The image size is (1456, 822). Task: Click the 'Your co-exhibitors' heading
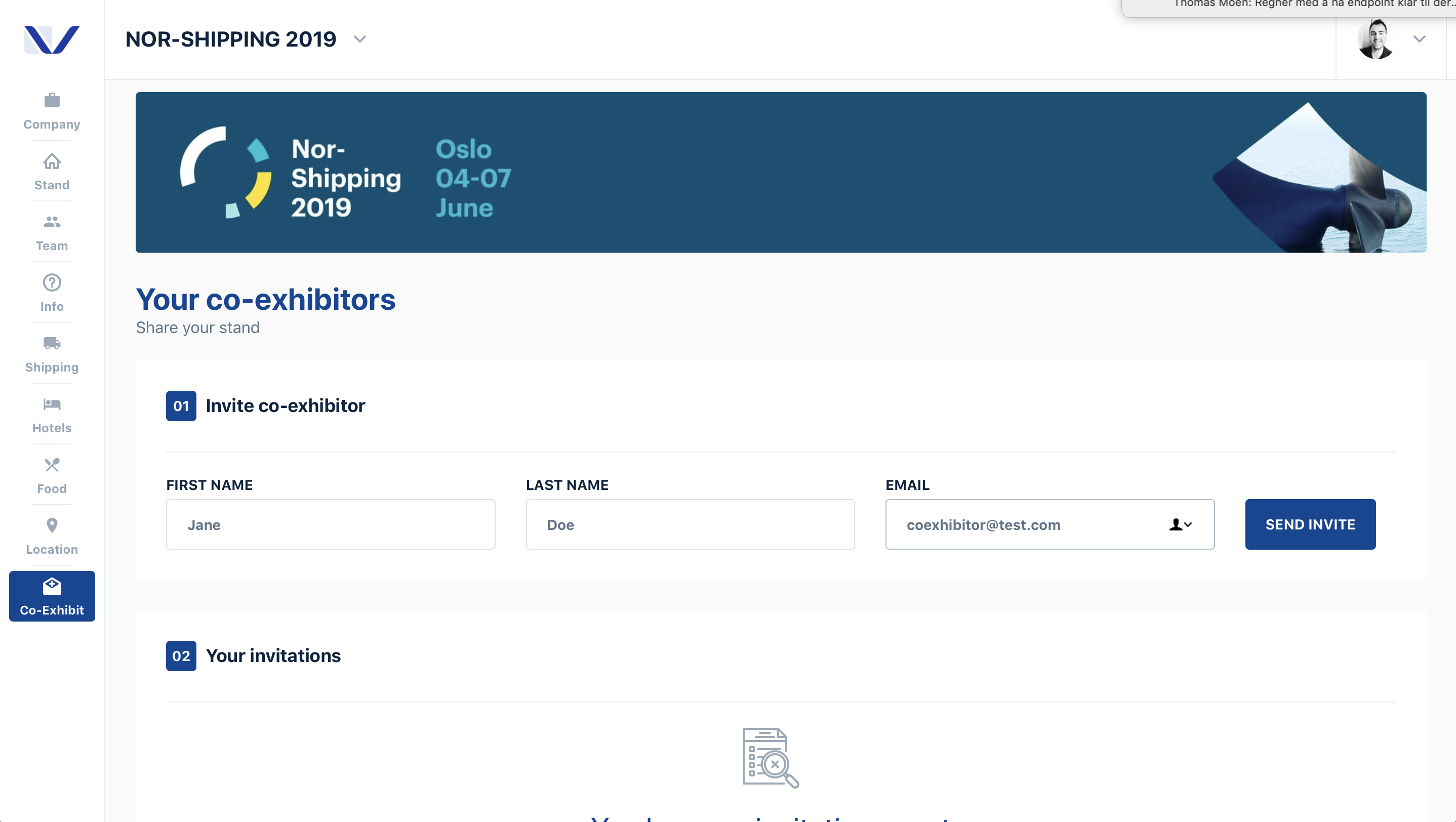(x=266, y=299)
